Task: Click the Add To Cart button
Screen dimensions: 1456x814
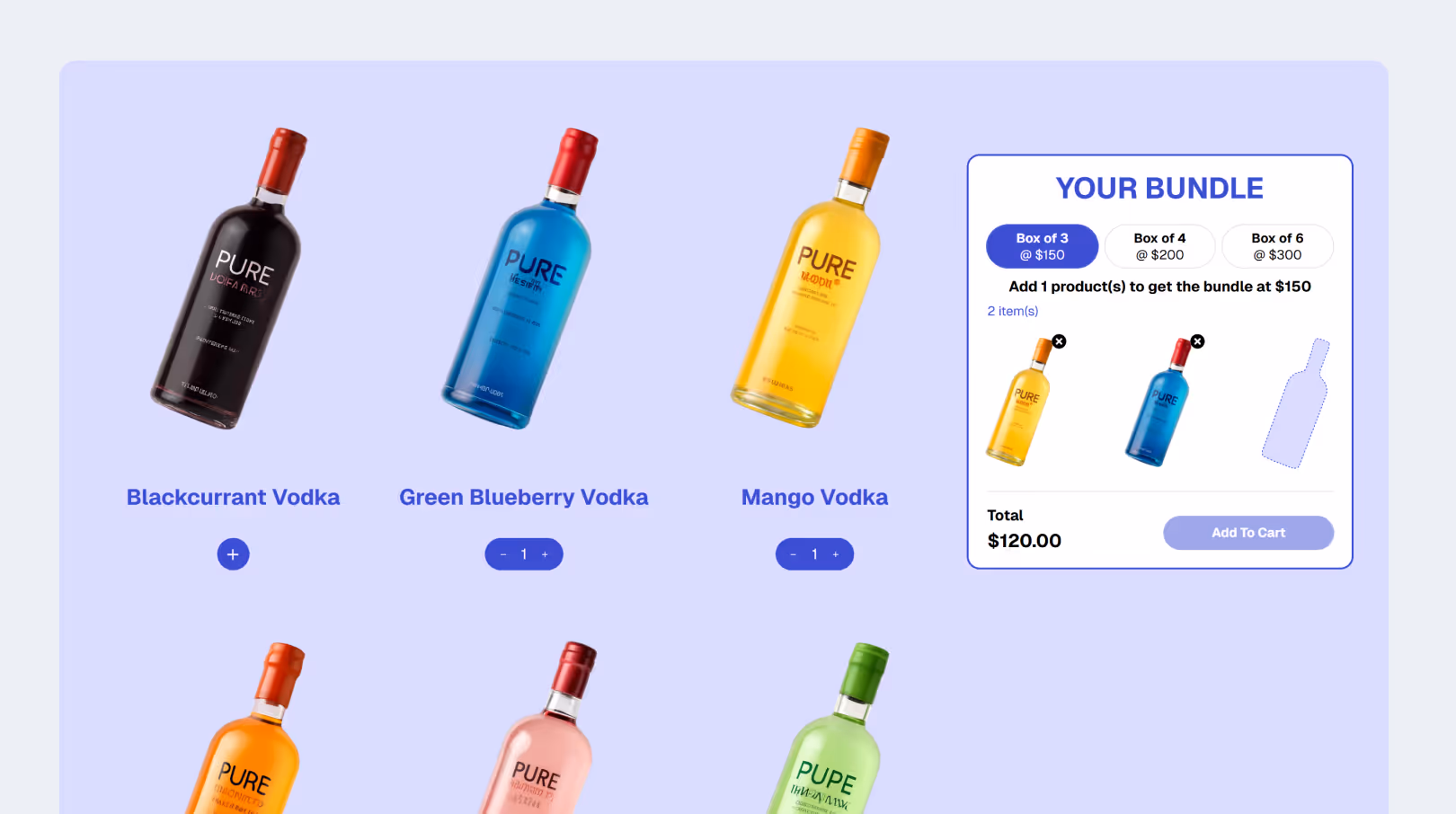Action: click(x=1248, y=533)
